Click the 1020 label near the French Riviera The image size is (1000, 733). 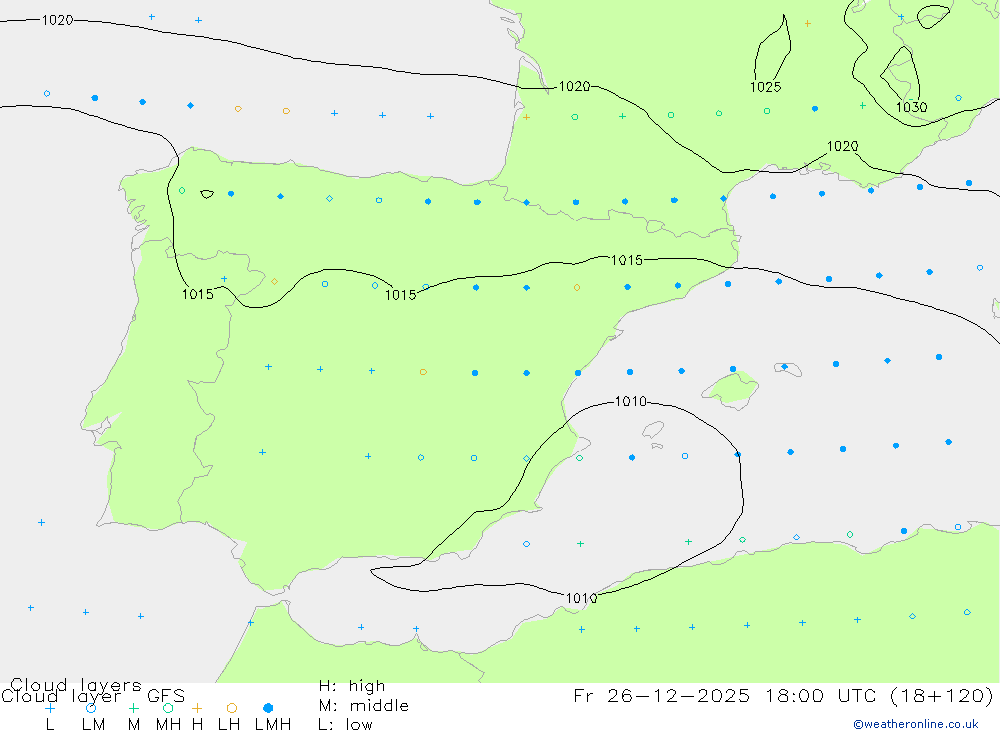(x=842, y=146)
